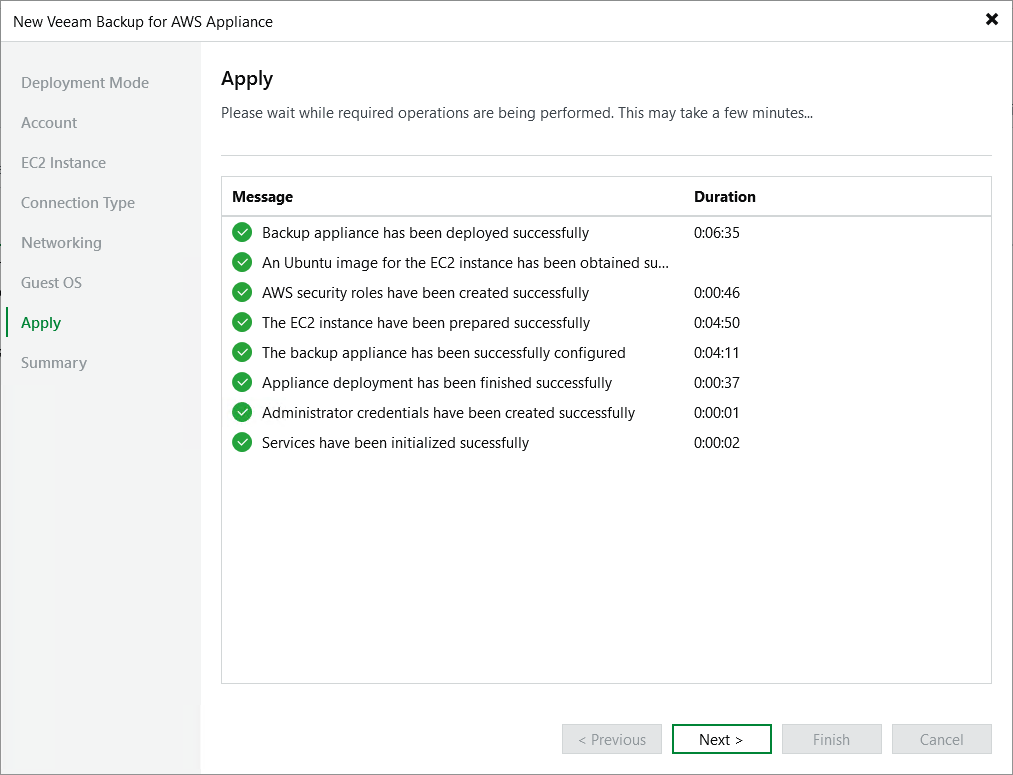Sort list by Message column header
Image resolution: width=1013 pixels, height=775 pixels.
[x=263, y=197]
